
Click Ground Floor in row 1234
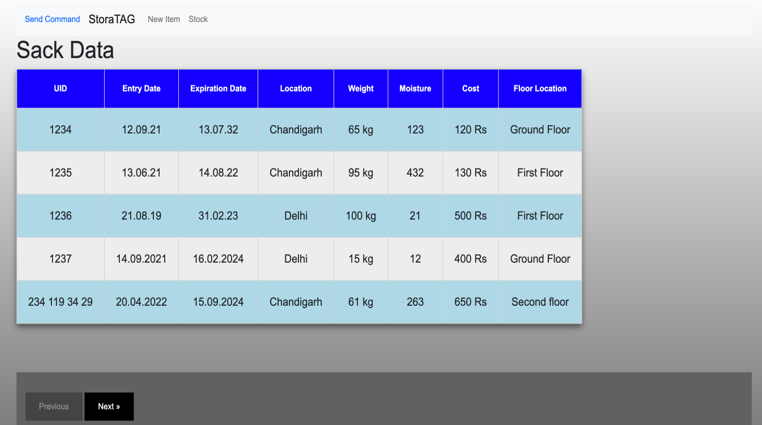click(x=540, y=130)
